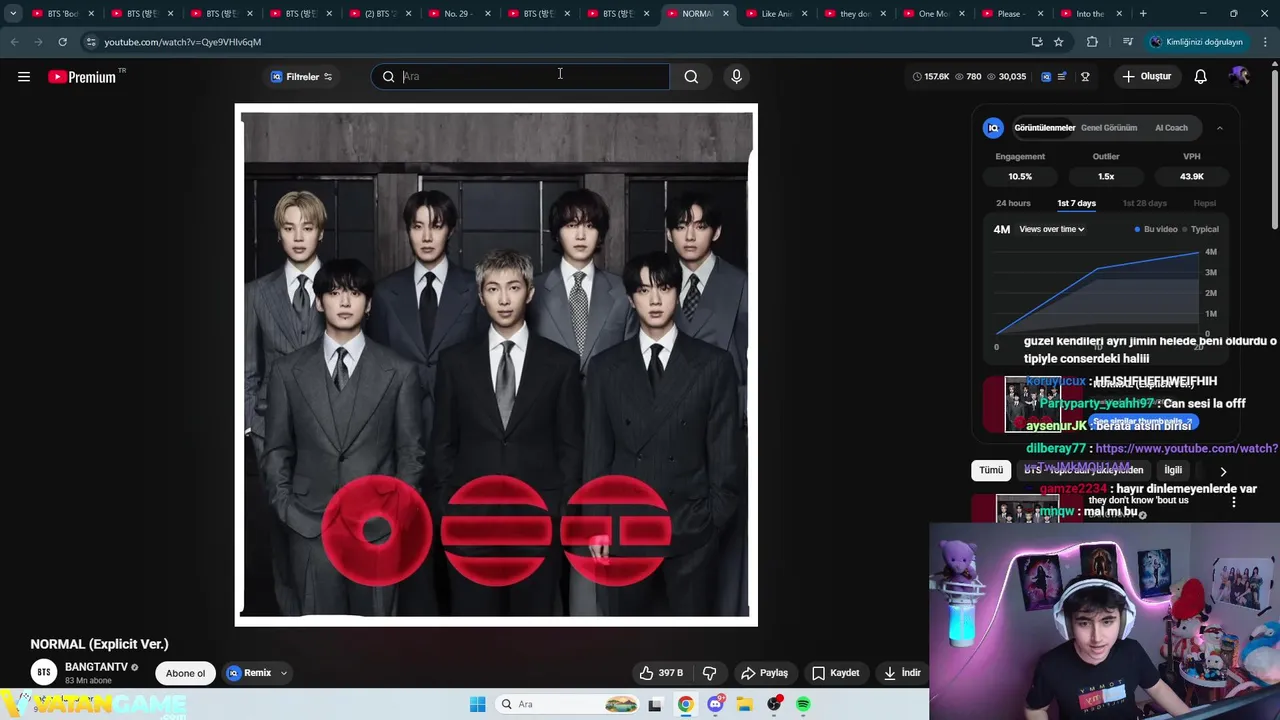
Task: Click the Kimliğinizi doğrulayın profile button
Action: click(1196, 42)
